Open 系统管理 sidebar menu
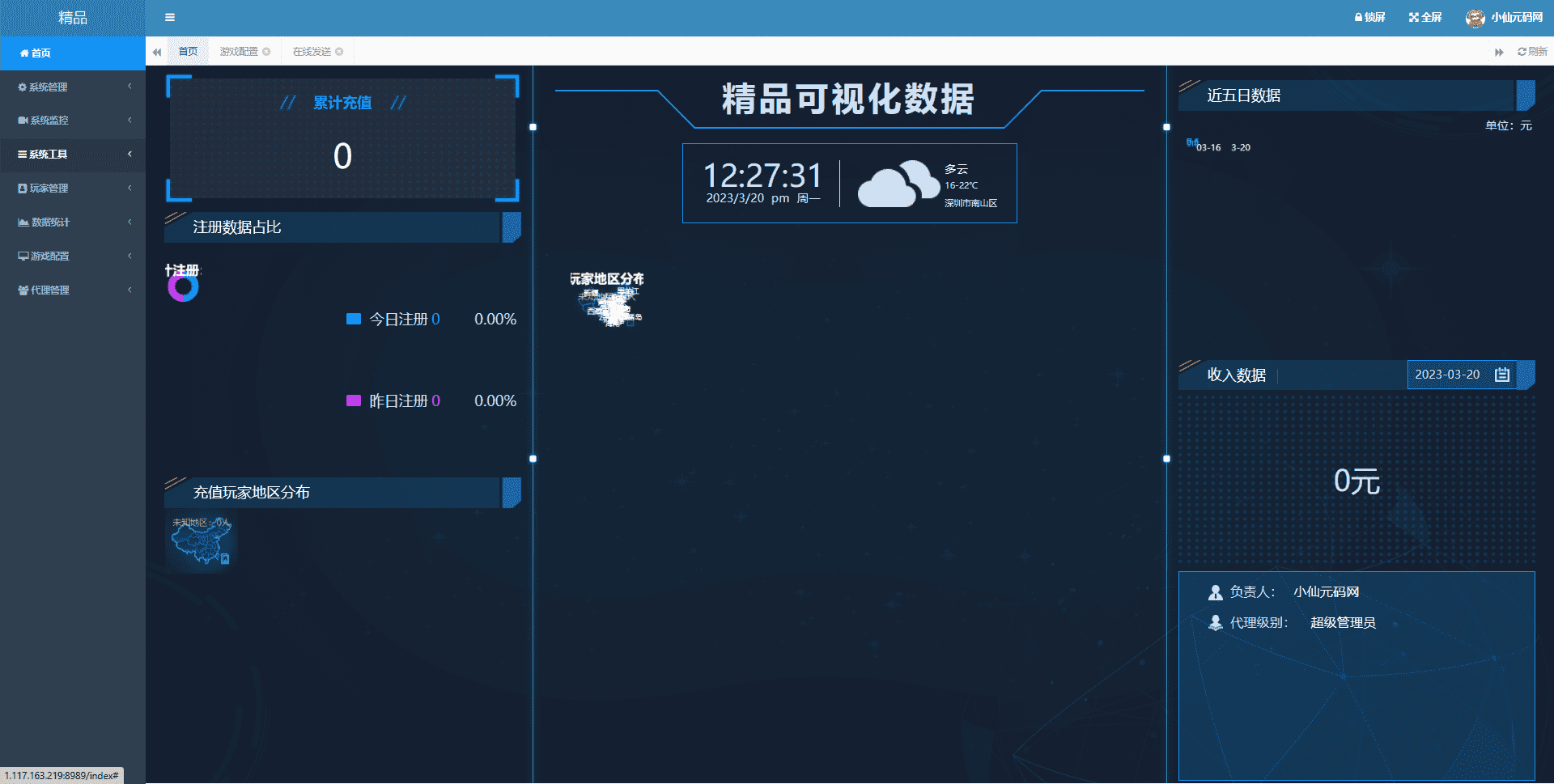The width and height of the screenshot is (1554, 784). coord(73,87)
